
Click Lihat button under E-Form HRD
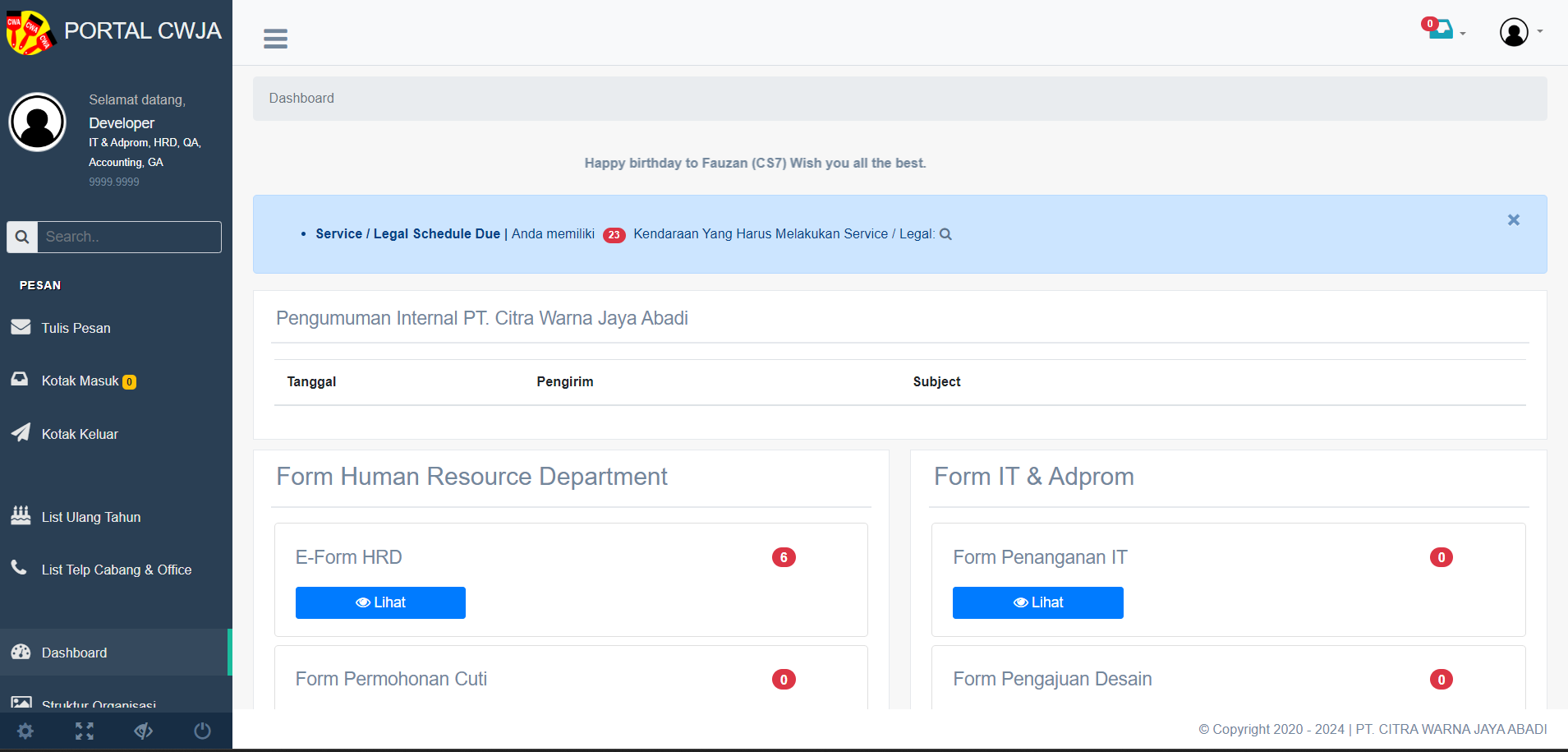coord(380,602)
